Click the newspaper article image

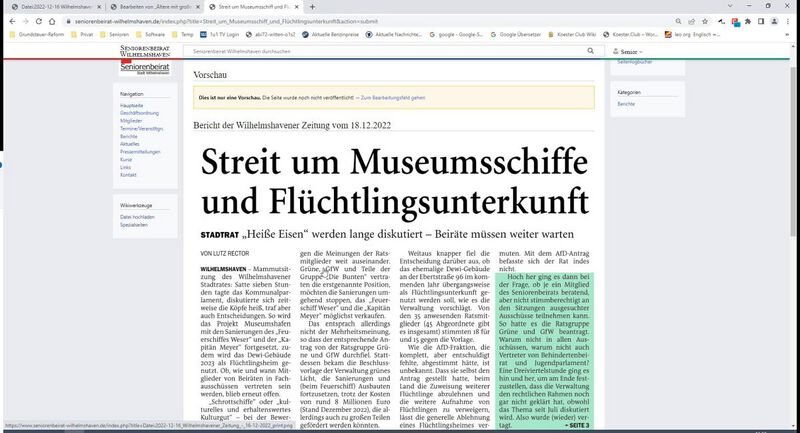(393, 285)
